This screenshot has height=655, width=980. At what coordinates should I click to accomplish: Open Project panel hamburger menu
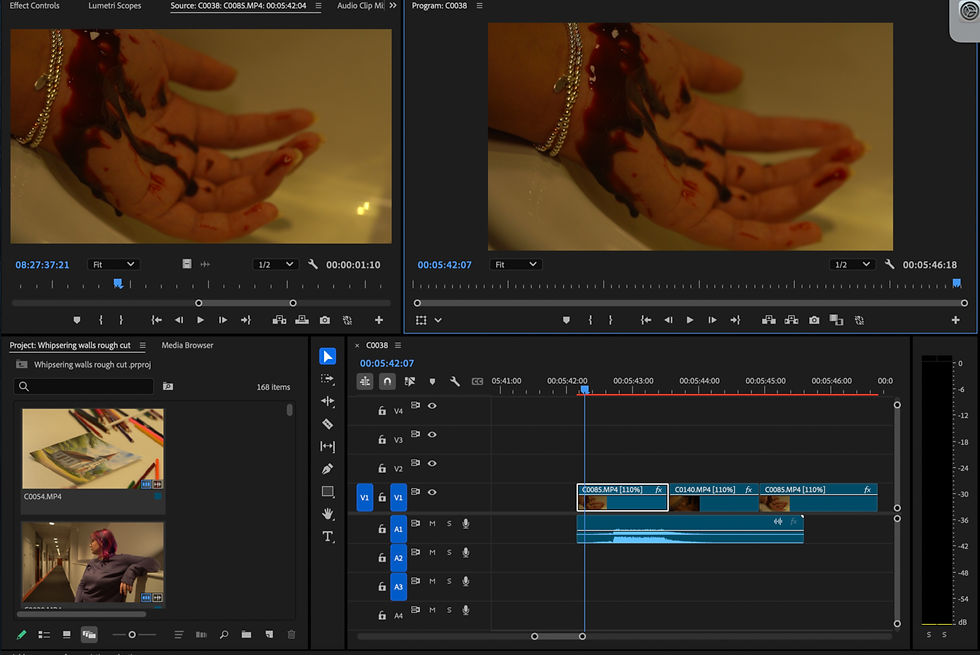[142, 345]
